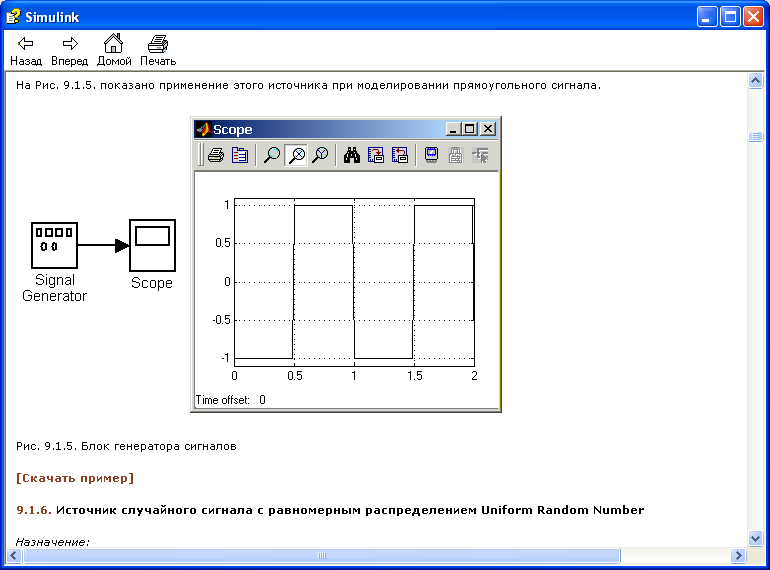Select Zoom Y-axis tool in Scope

coord(321,156)
